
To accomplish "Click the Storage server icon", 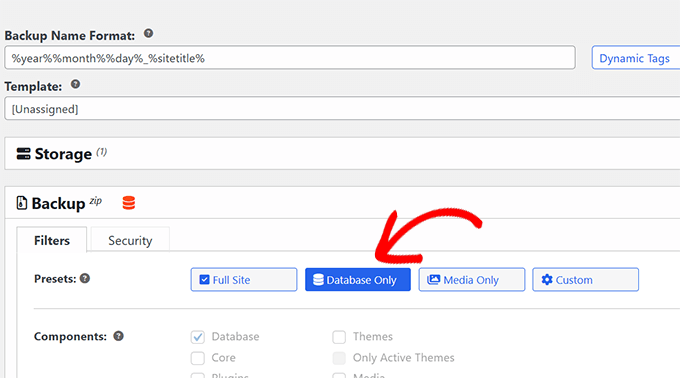I will (x=23, y=153).
